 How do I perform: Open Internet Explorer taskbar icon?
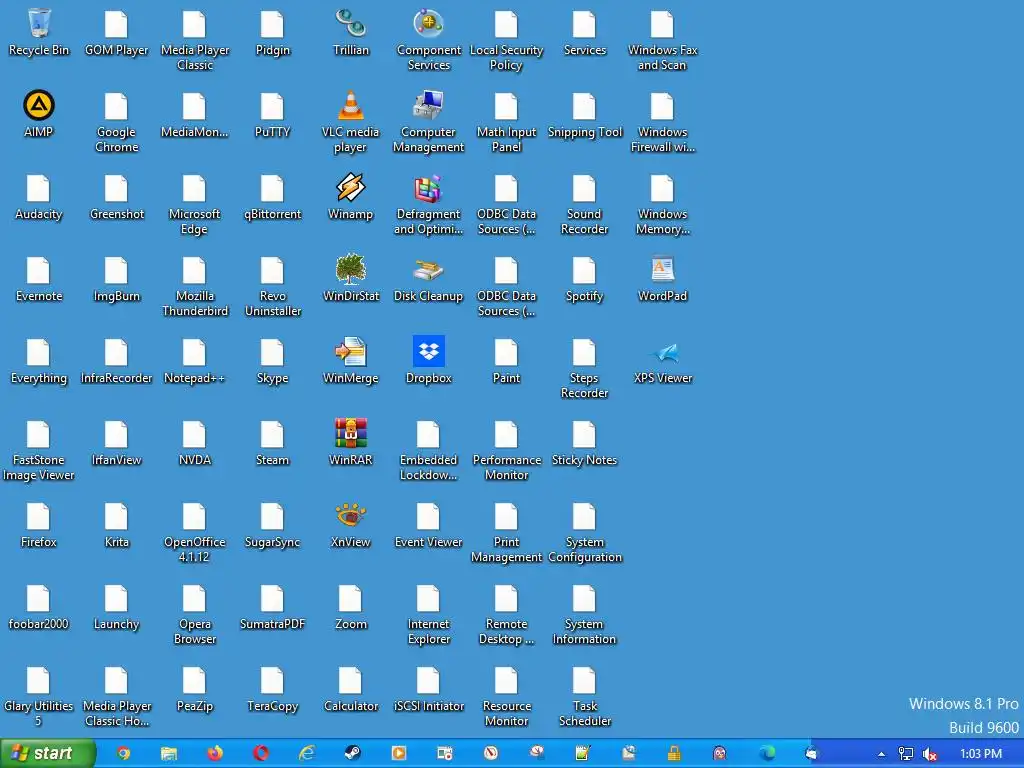(x=306, y=754)
